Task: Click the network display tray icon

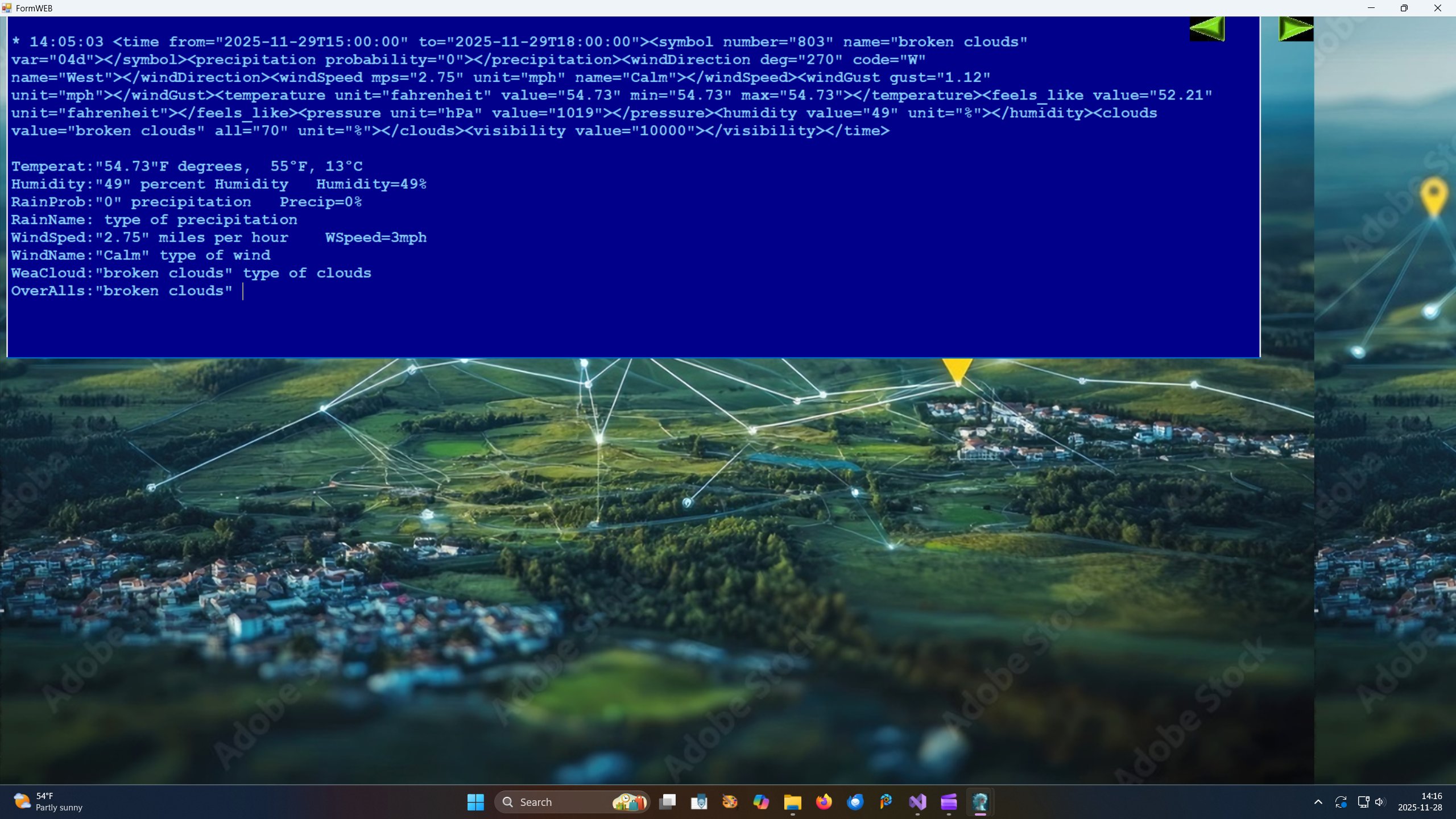Action: [x=1363, y=802]
